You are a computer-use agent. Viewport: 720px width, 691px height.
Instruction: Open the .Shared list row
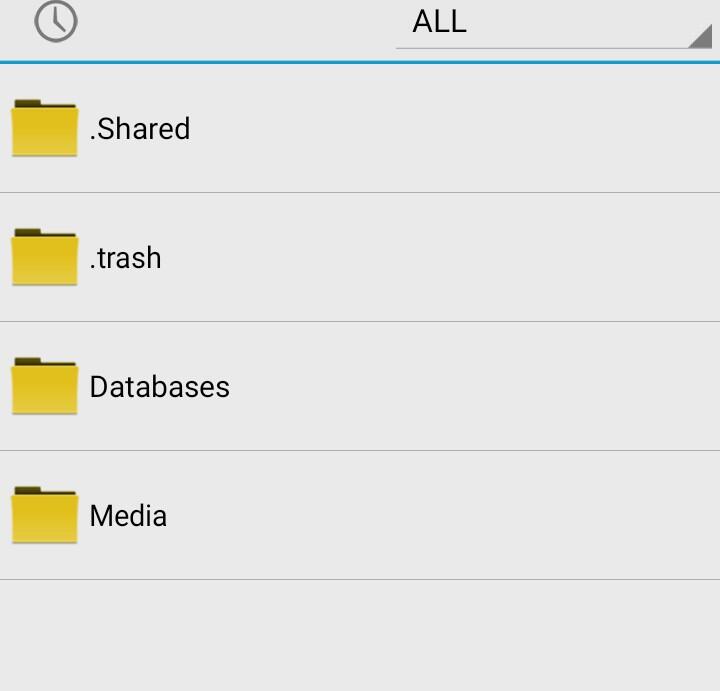click(x=400, y=129)
